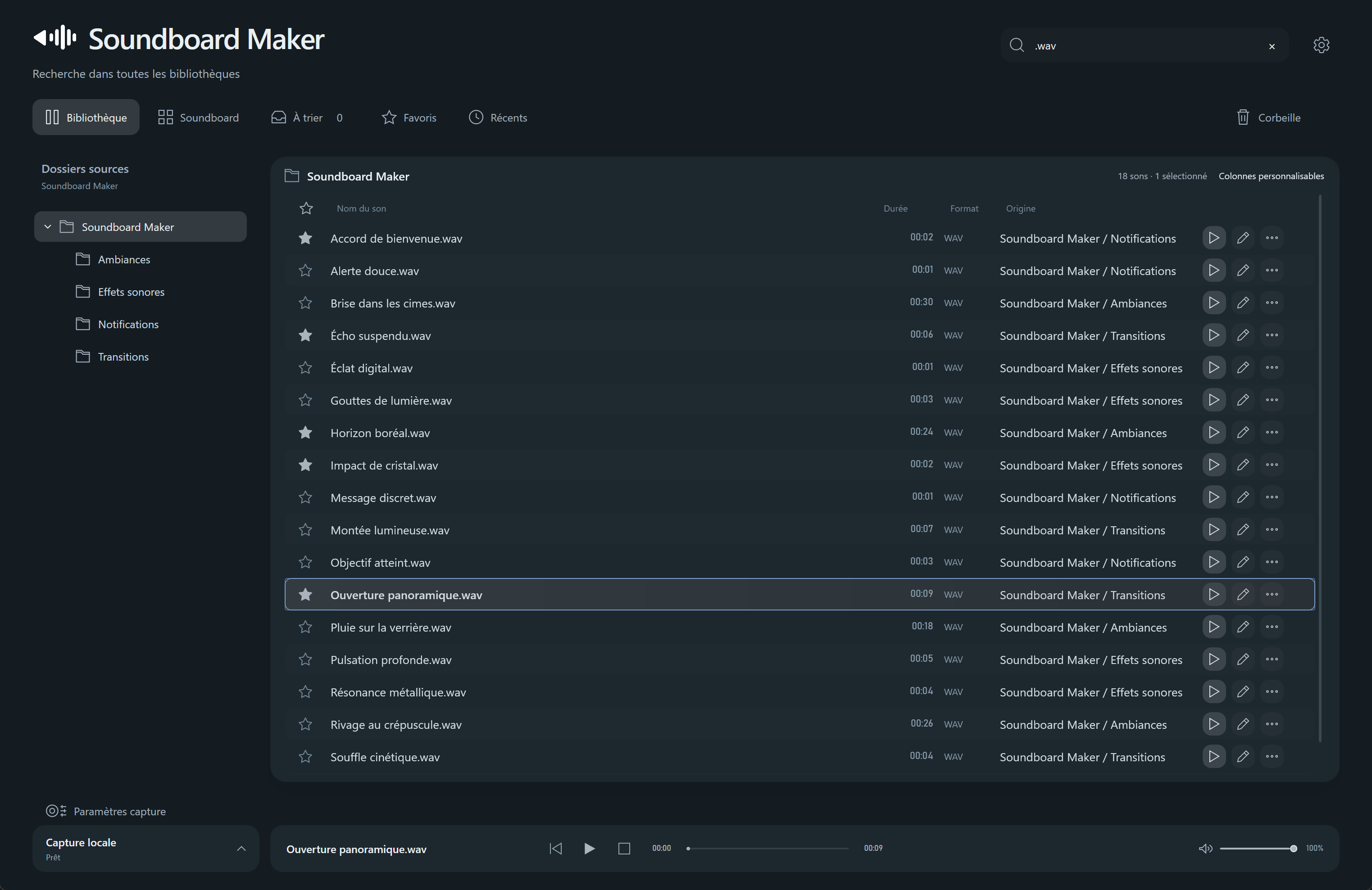Go to the Favoris tab
Image resolution: width=1372 pixels, height=890 pixels.
tap(409, 117)
